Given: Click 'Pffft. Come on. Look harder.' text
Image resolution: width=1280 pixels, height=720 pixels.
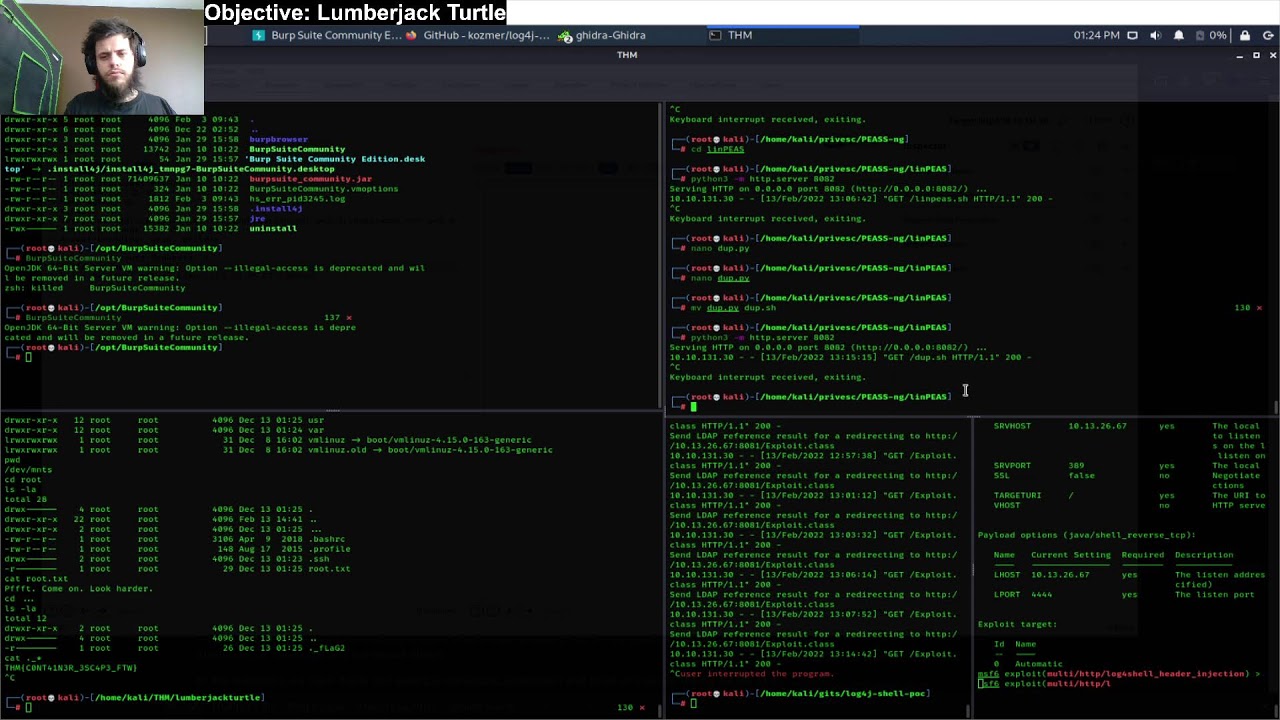Looking at the screenshot, I should (x=78, y=589).
